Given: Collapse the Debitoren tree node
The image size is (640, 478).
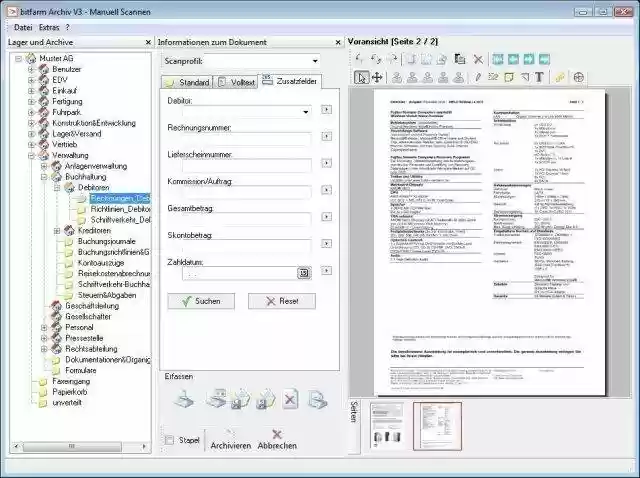Looking at the screenshot, I should point(57,188).
